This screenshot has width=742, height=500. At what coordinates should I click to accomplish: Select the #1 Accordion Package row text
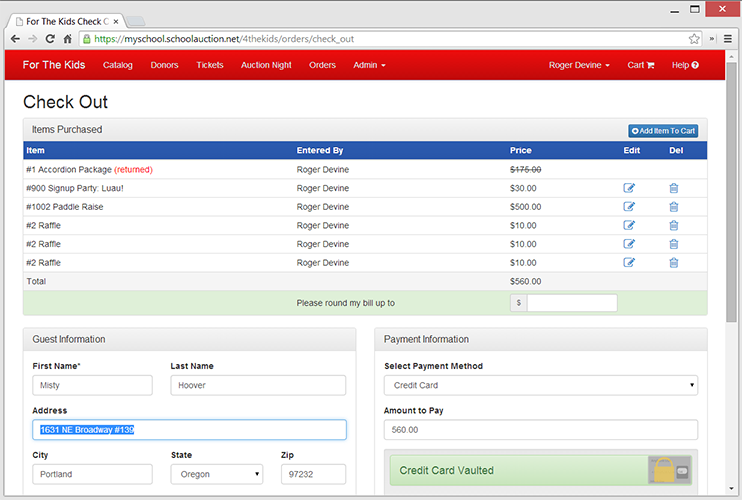coord(89,169)
